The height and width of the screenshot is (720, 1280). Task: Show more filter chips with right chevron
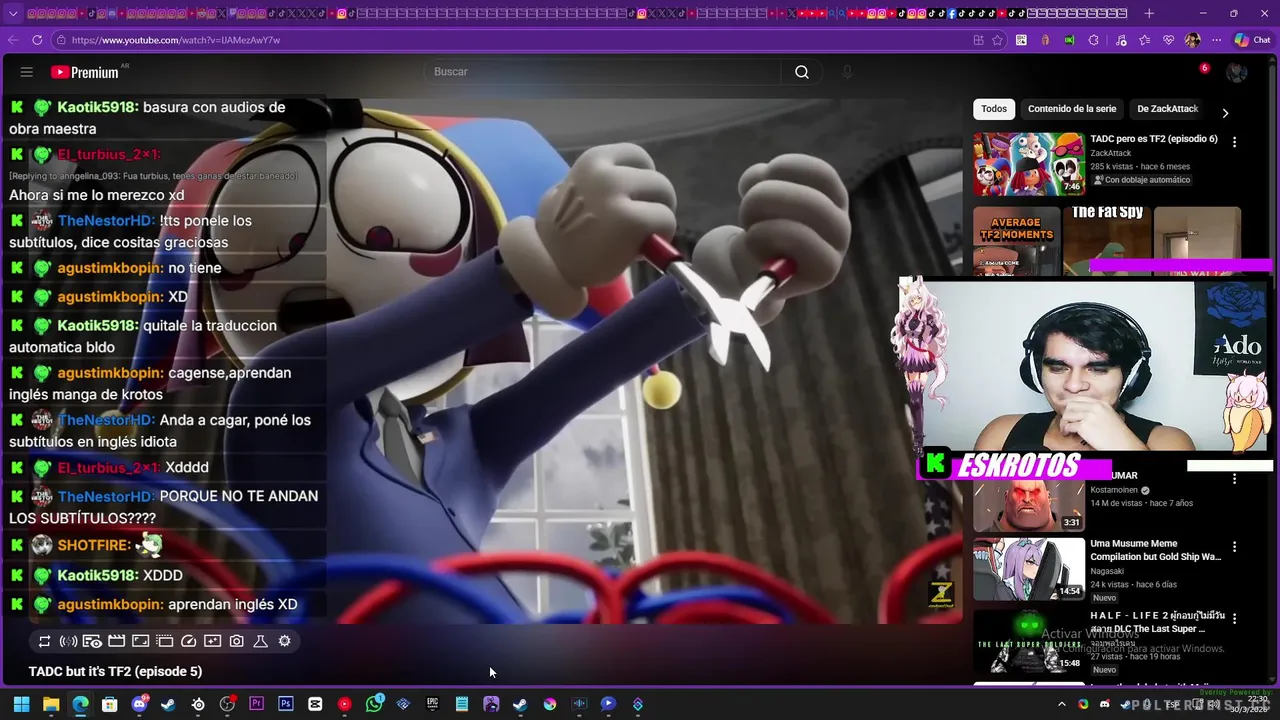pos(1225,113)
